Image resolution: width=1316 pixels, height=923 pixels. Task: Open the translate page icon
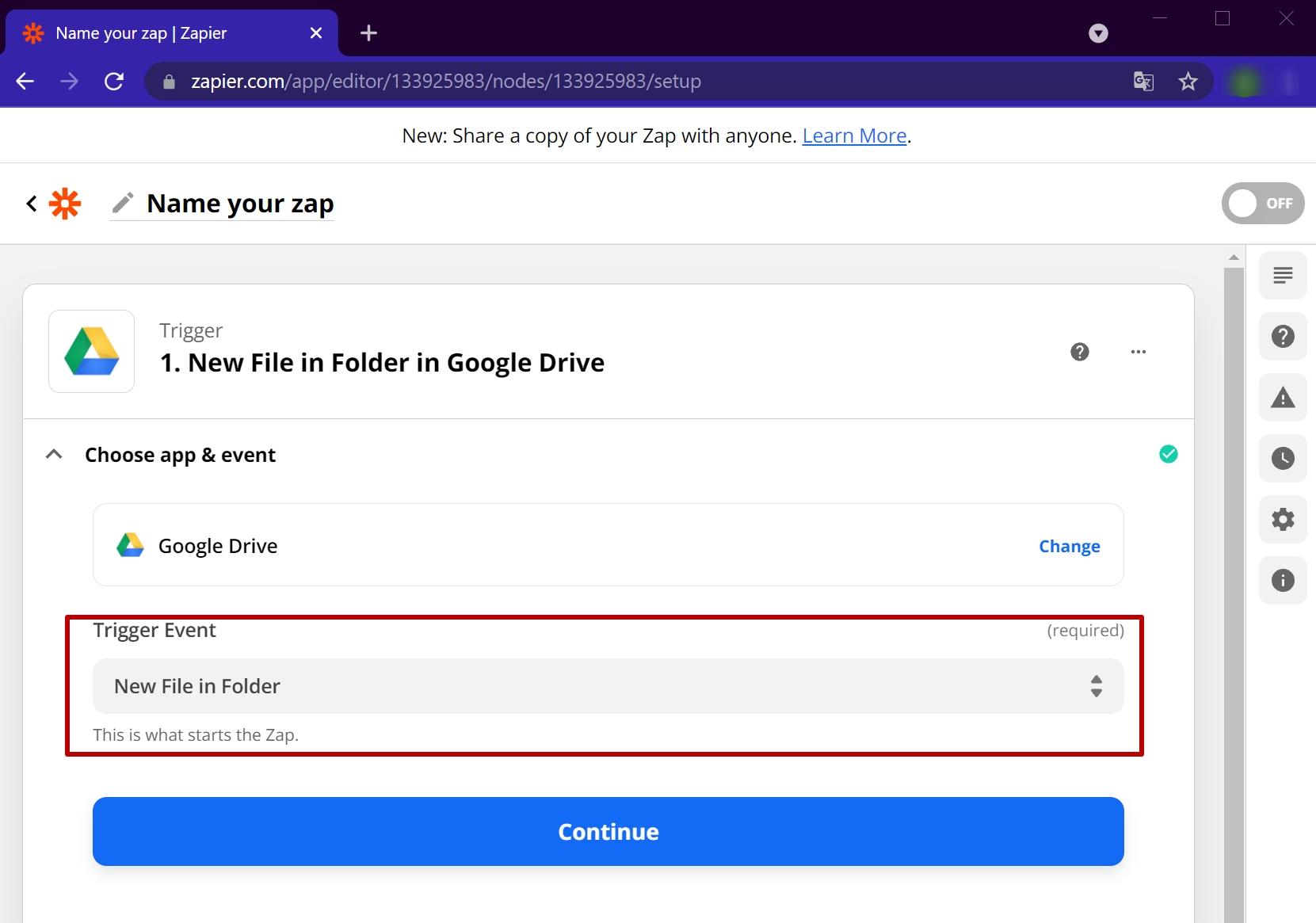tap(1143, 81)
